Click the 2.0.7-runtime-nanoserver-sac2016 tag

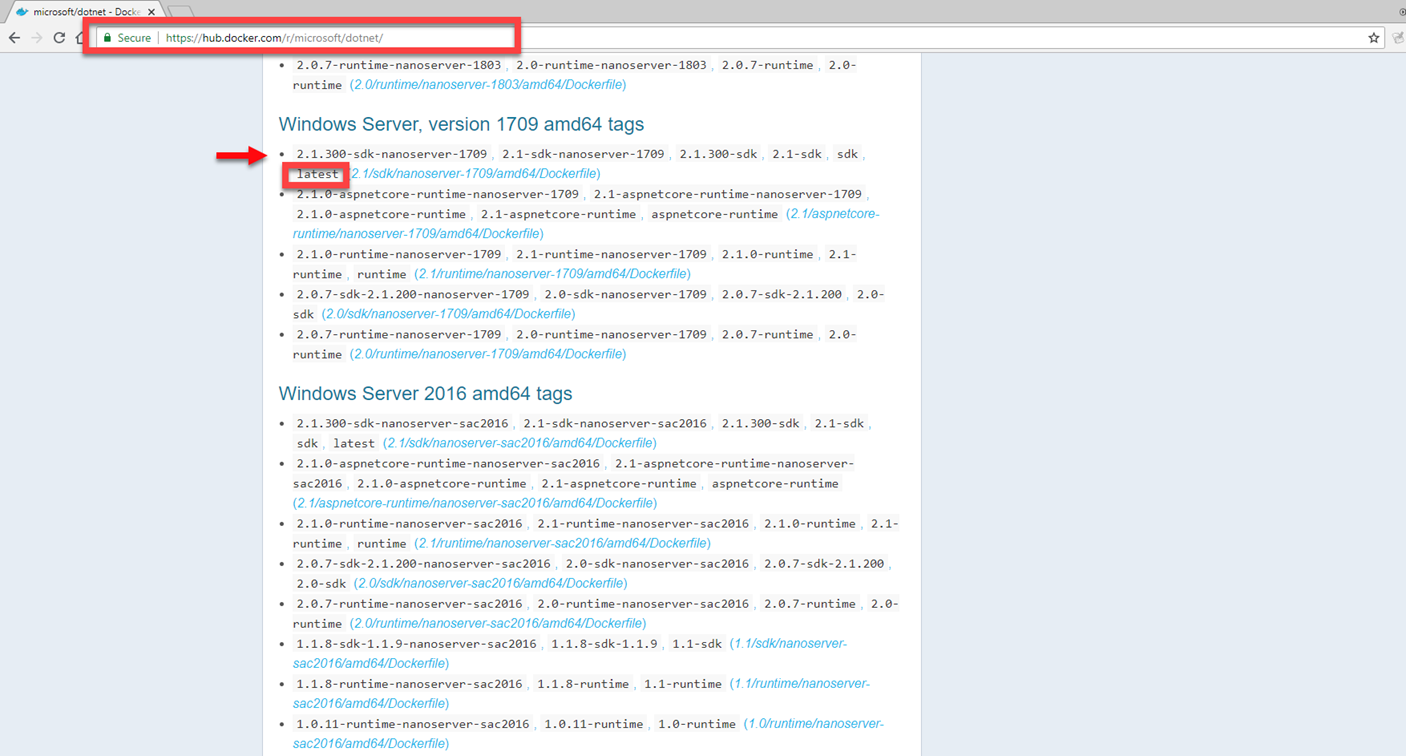coord(409,603)
